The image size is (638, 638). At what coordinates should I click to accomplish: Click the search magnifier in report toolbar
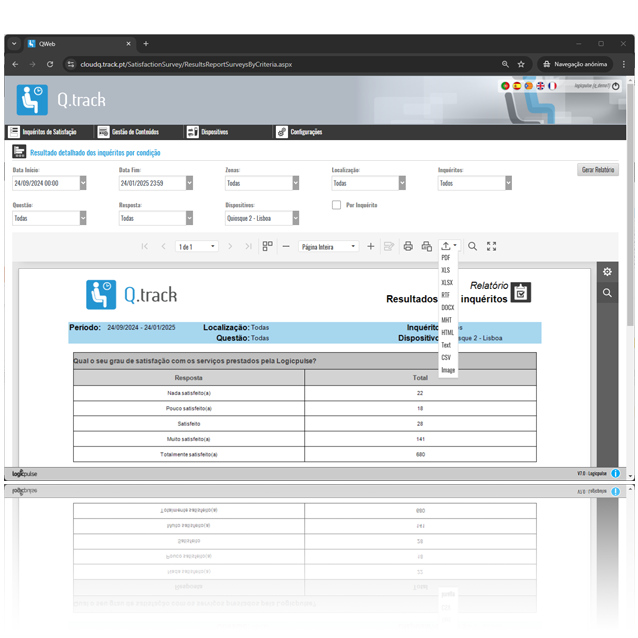(x=472, y=246)
